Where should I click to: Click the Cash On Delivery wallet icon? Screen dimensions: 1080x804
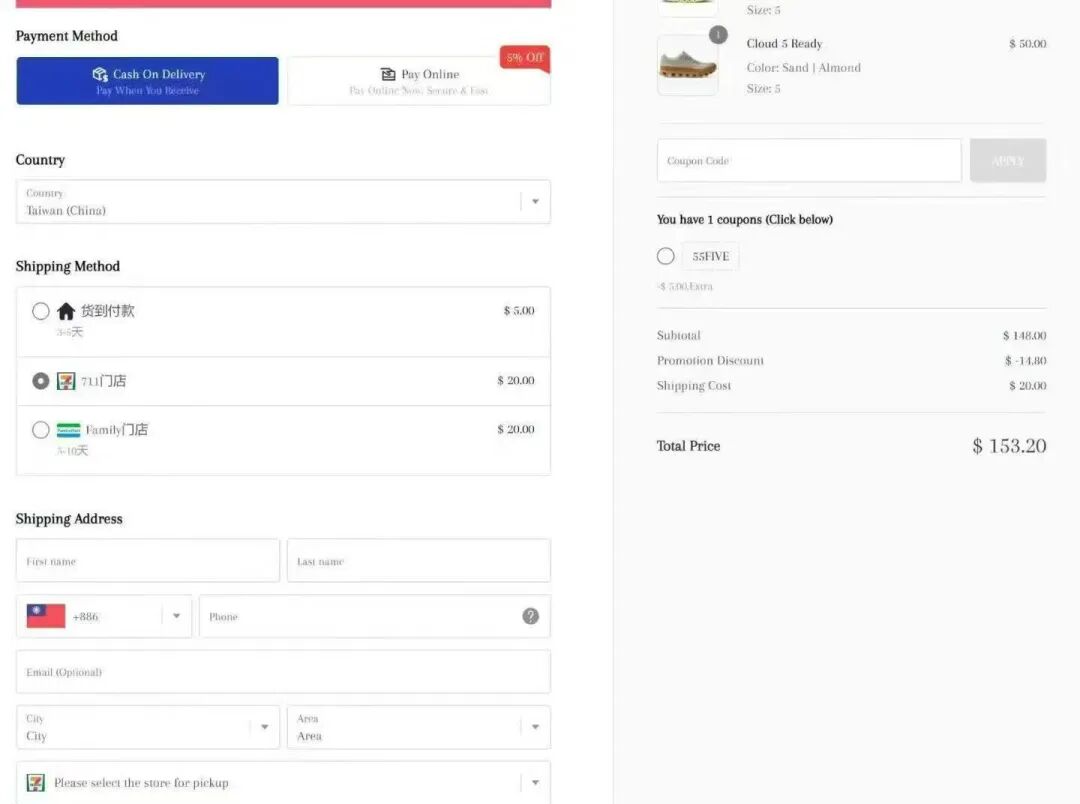click(x=100, y=74)
